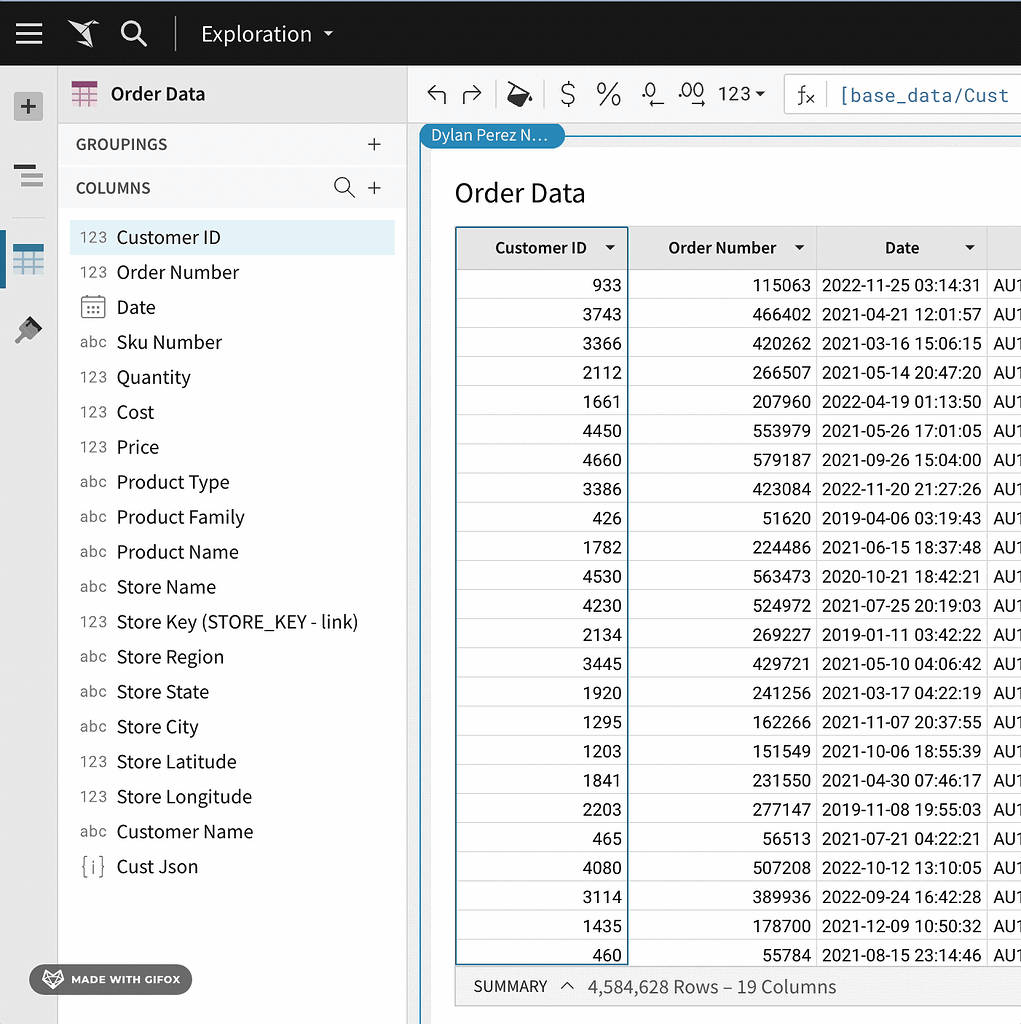Open the 123 number format dropdown
Viewport: 1021px width, 1024px height.
[741, 93]
